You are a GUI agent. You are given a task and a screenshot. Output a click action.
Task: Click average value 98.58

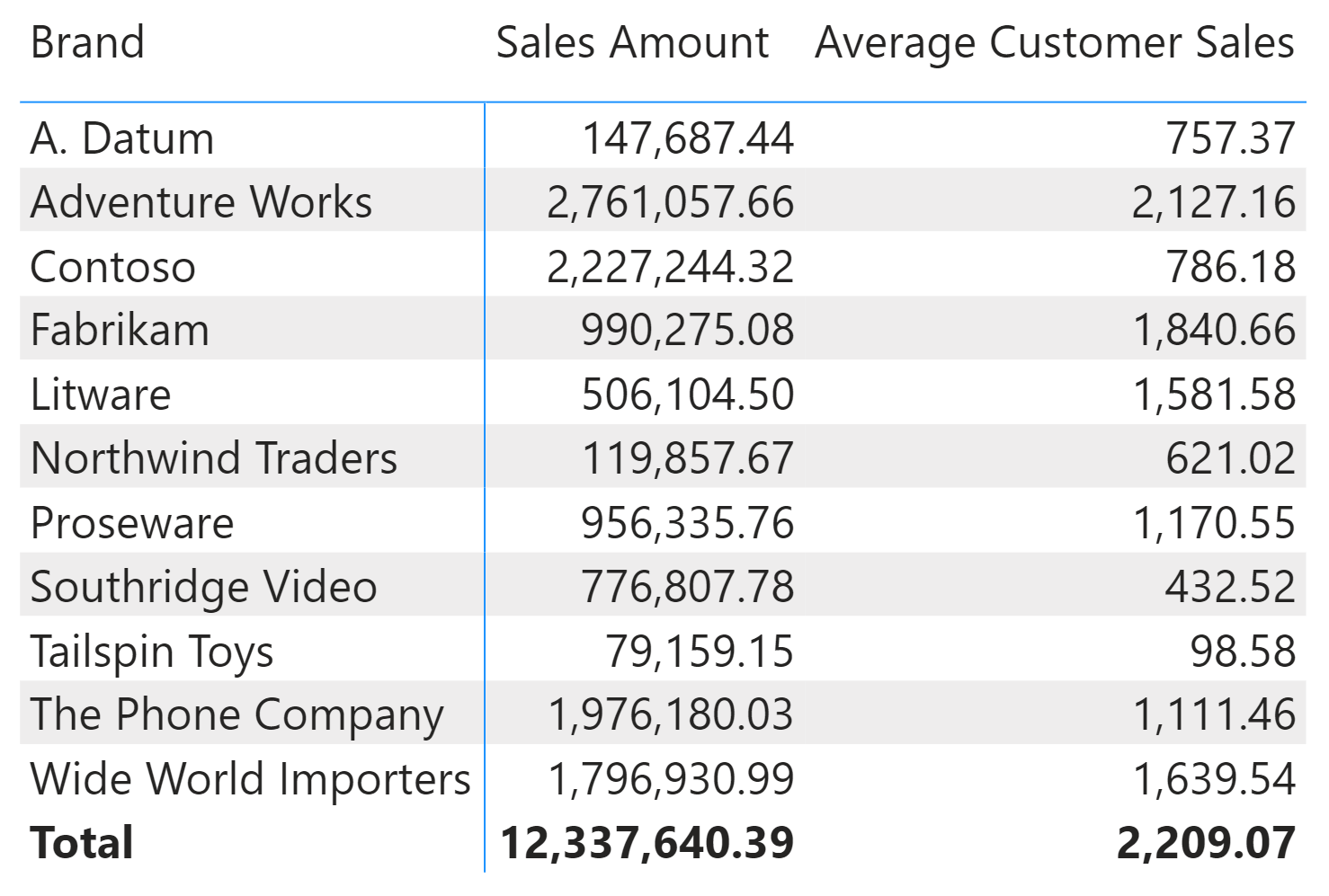pos(1244,651)
